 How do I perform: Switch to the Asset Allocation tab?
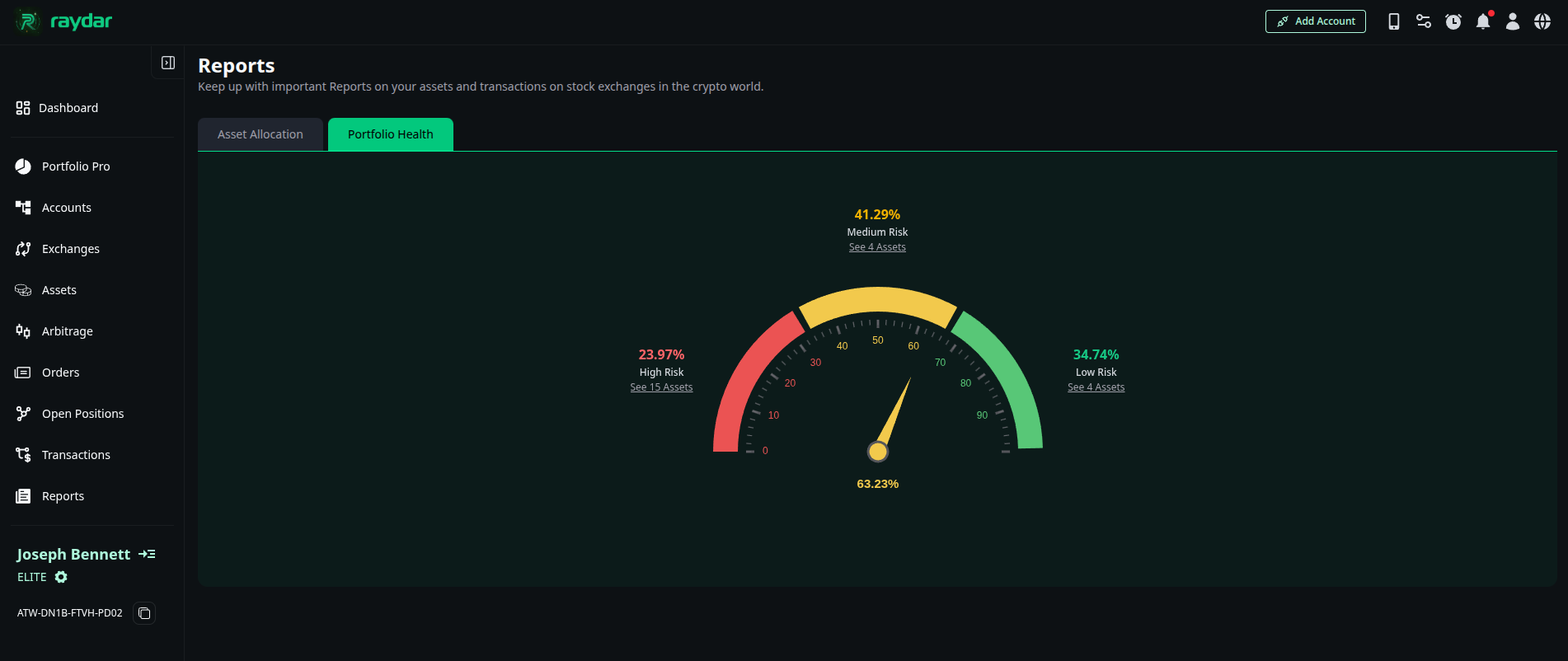pos(261,134)
